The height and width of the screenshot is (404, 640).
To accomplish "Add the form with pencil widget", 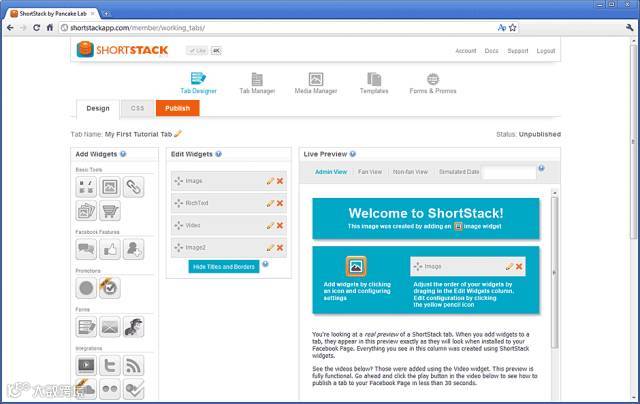I will click(x=86, y=326).
